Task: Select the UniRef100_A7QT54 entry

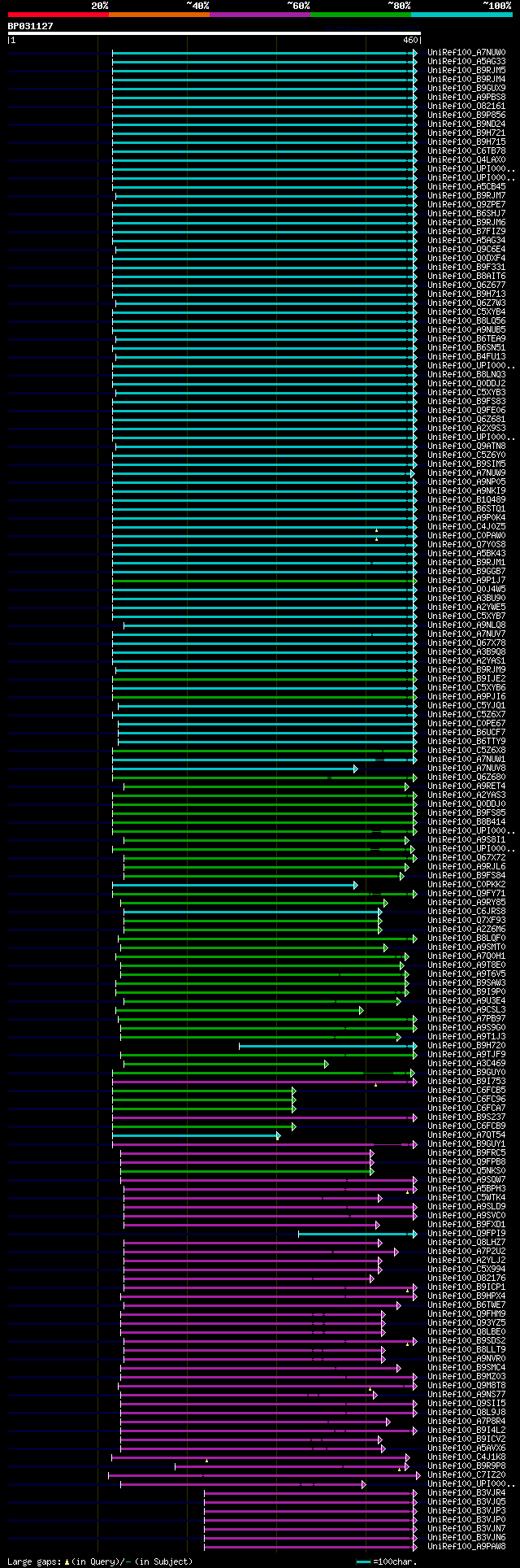Action: tap(466, 1135)
